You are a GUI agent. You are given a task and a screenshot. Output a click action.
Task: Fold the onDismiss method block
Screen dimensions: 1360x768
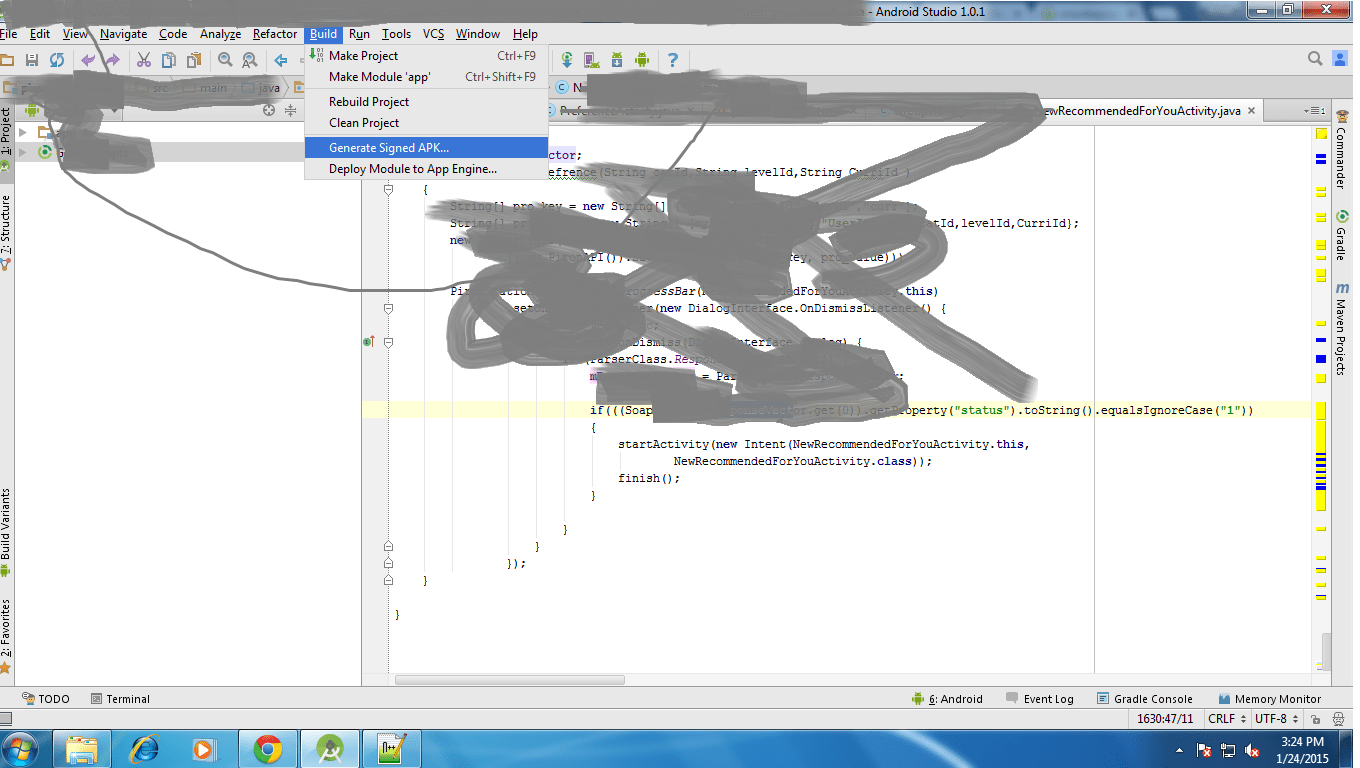pyautogui.click(x=388, y=342)
